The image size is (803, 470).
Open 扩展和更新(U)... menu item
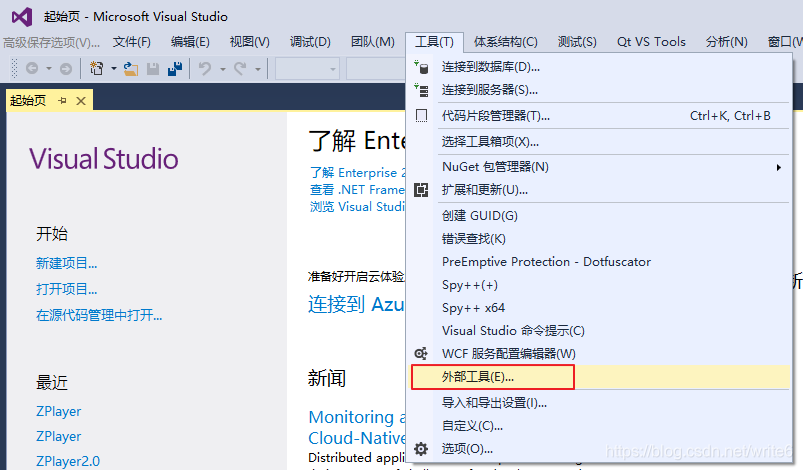click(599, 190)
